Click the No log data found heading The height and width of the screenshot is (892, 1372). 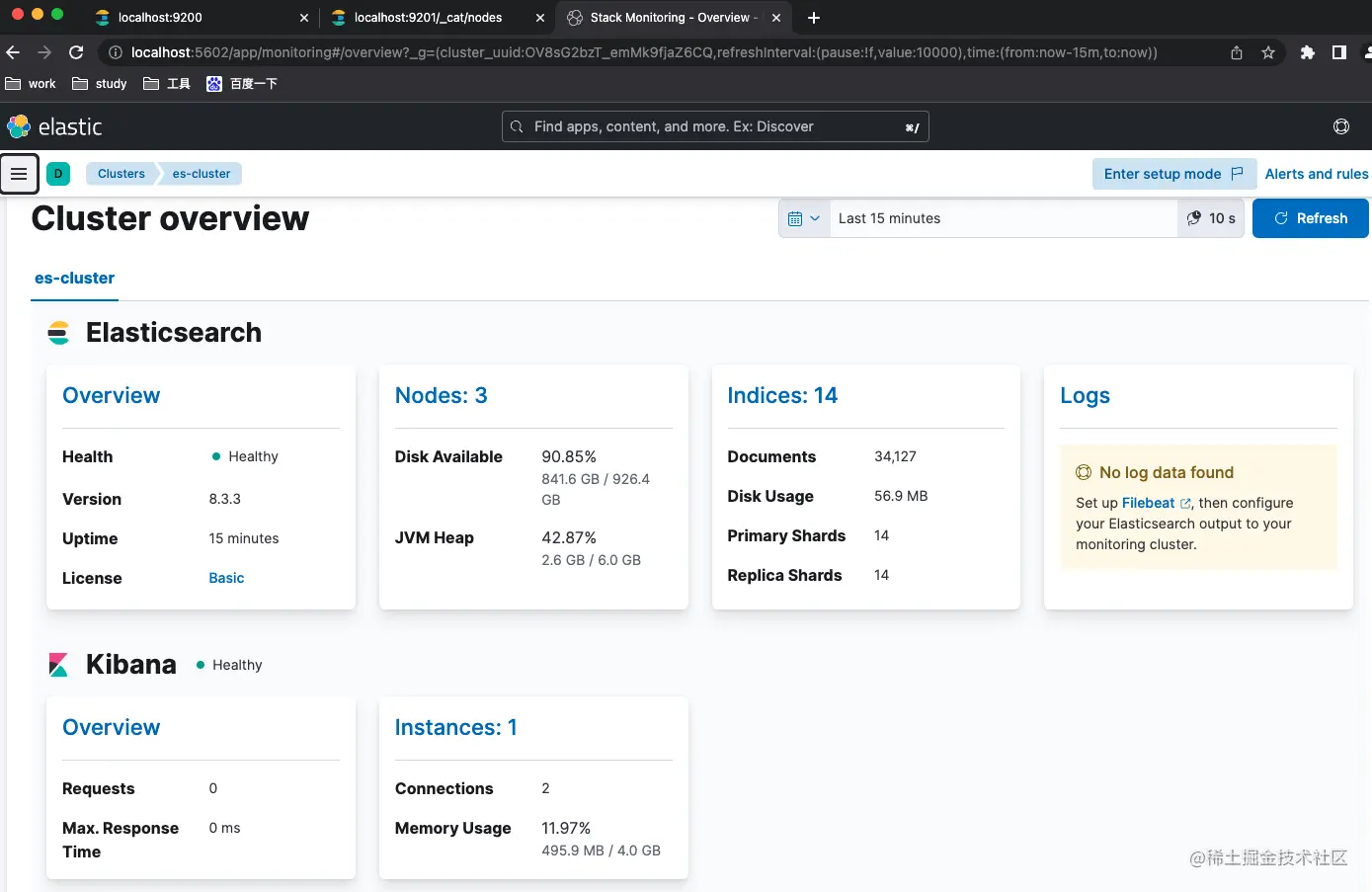coord(1167,472)
